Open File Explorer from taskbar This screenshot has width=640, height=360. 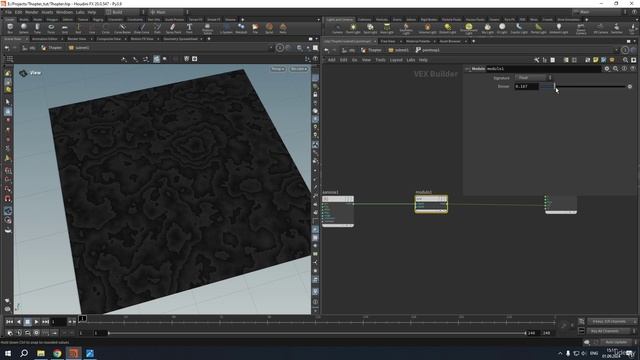click(x=41, y=353)
